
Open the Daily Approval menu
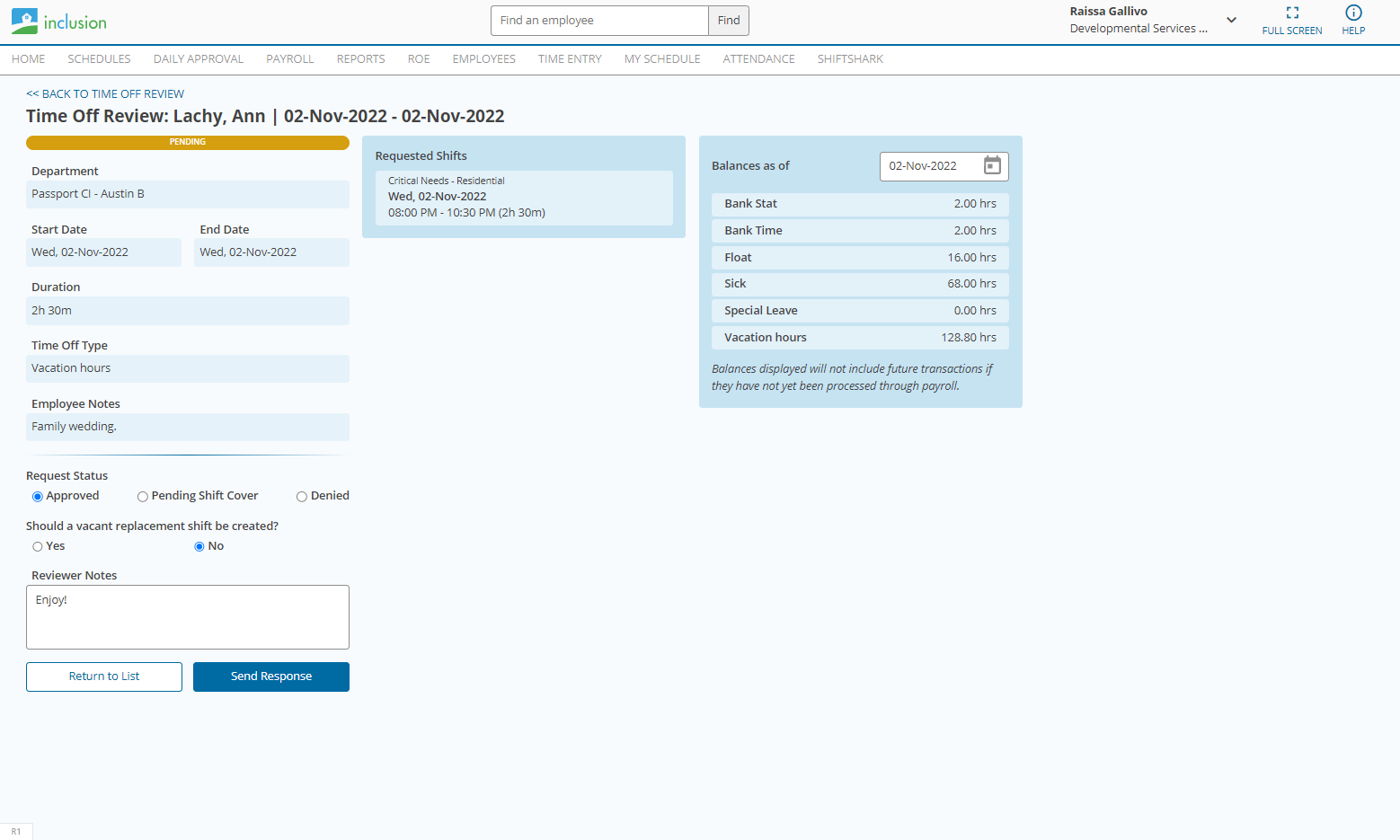[199, 59]
